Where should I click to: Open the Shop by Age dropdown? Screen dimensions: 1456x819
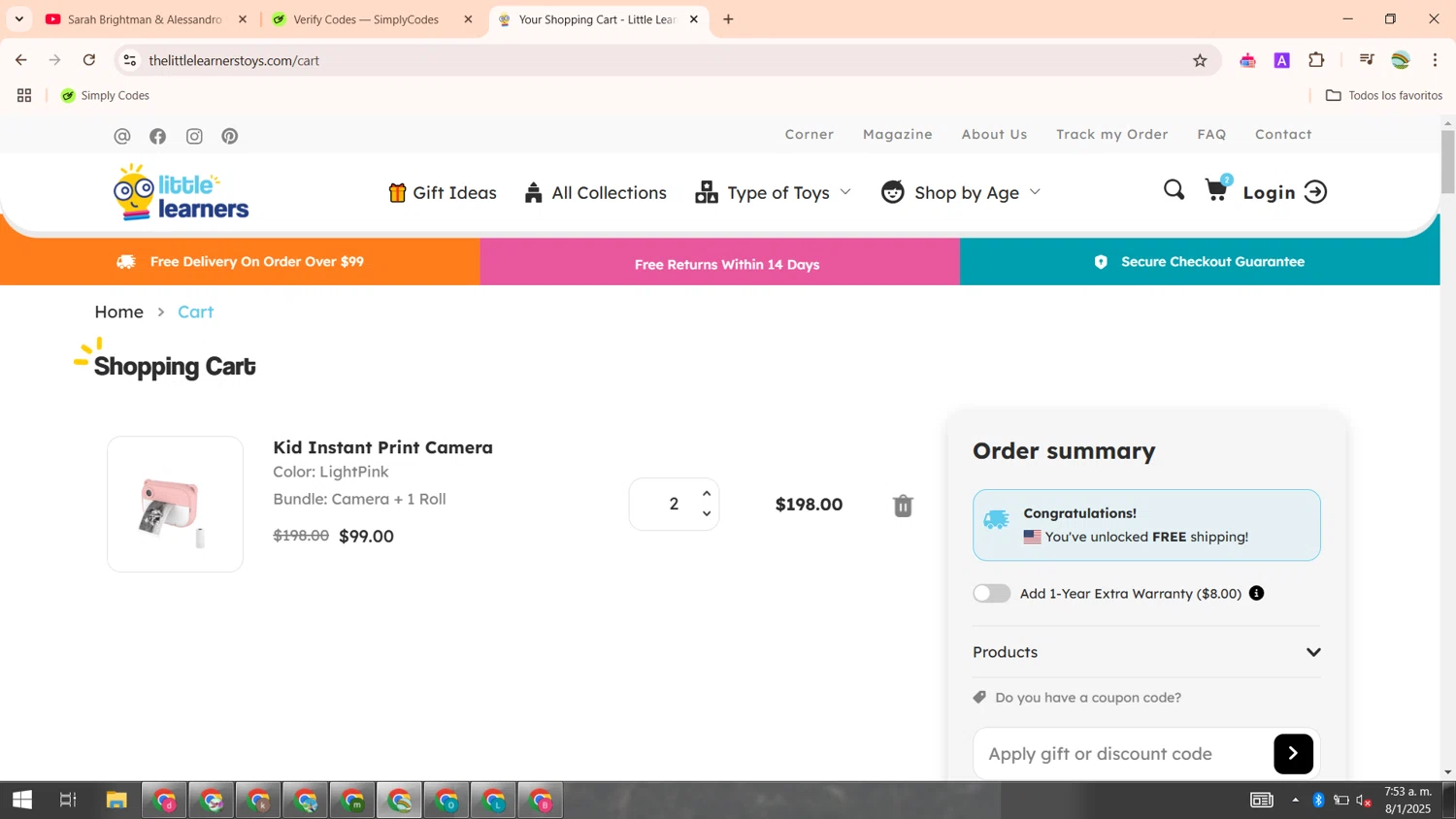[961, 192]
